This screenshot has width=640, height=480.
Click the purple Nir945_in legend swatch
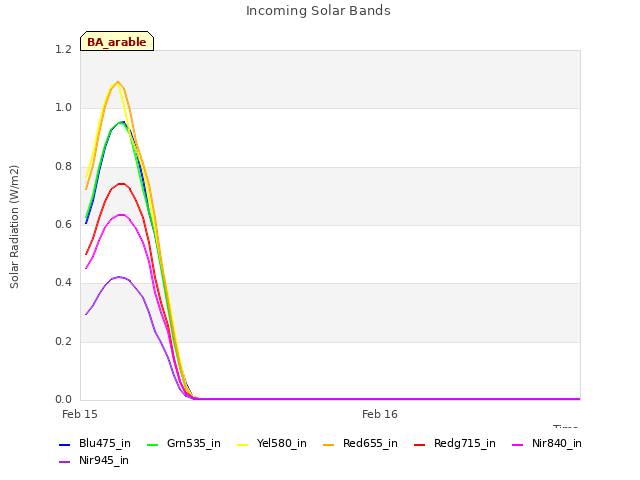tap(65, 462)
